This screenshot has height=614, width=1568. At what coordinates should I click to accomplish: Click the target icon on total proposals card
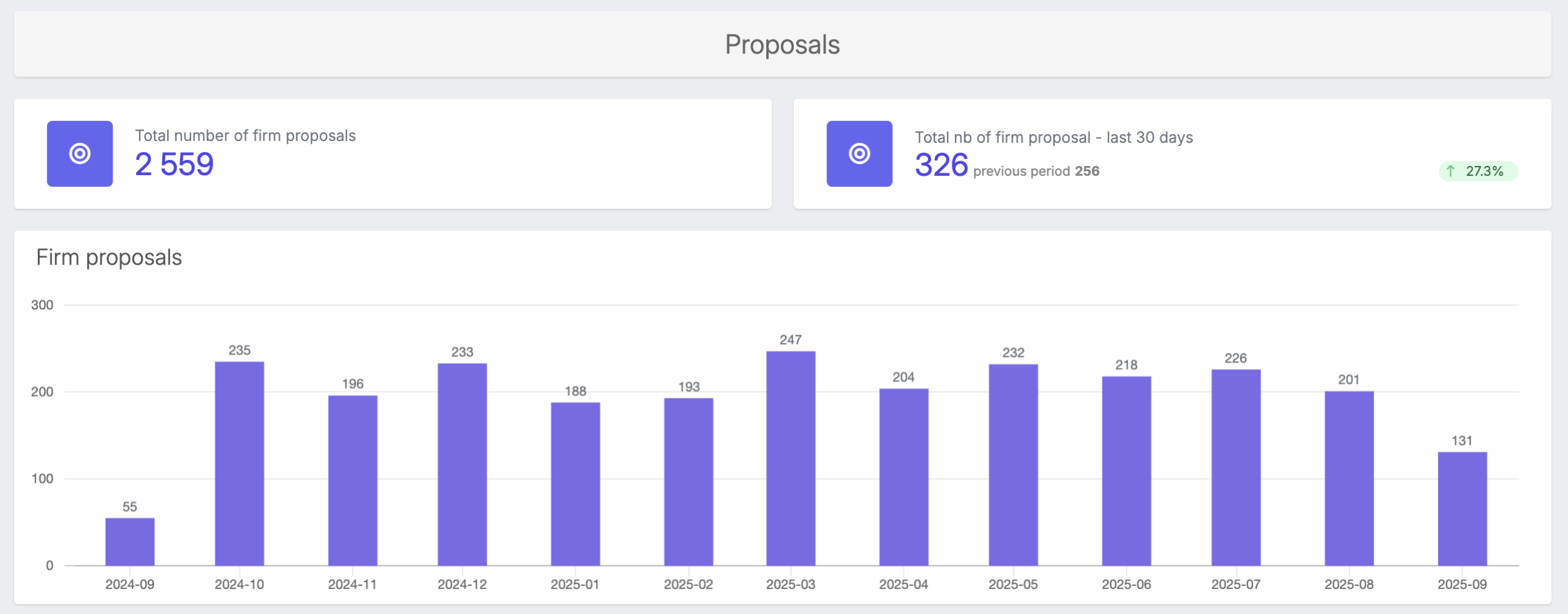click(x=80, y=154)
